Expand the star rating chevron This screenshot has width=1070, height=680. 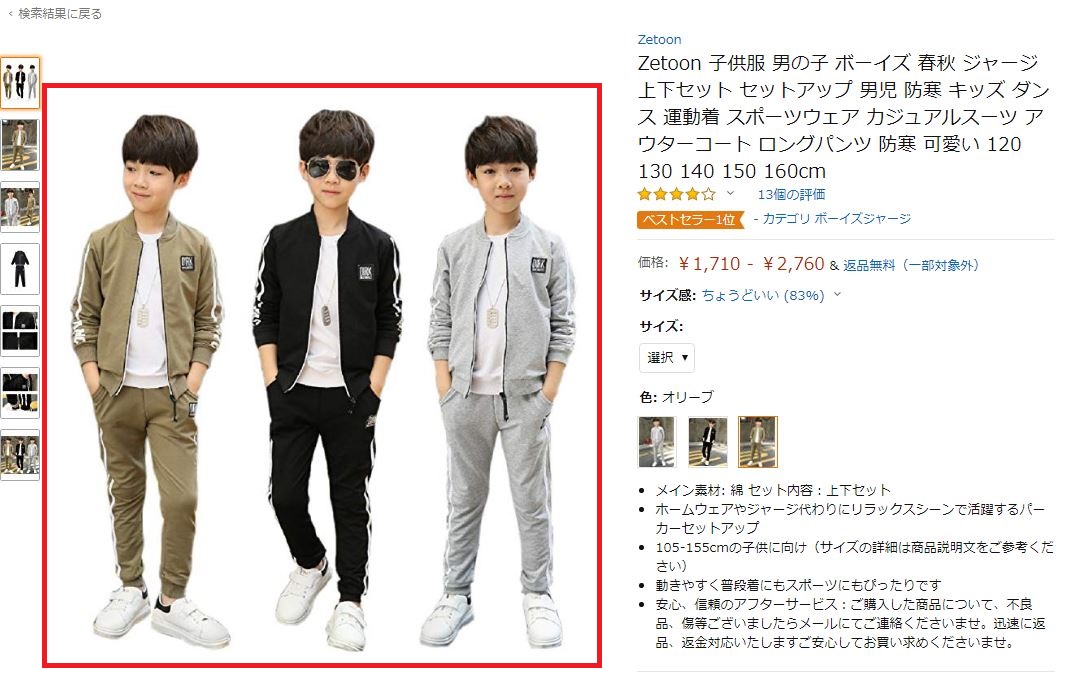[730, 194]
